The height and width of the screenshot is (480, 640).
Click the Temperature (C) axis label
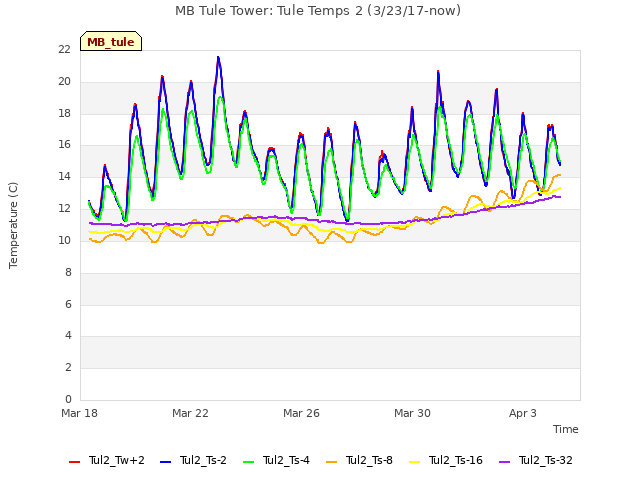[13, 225]
